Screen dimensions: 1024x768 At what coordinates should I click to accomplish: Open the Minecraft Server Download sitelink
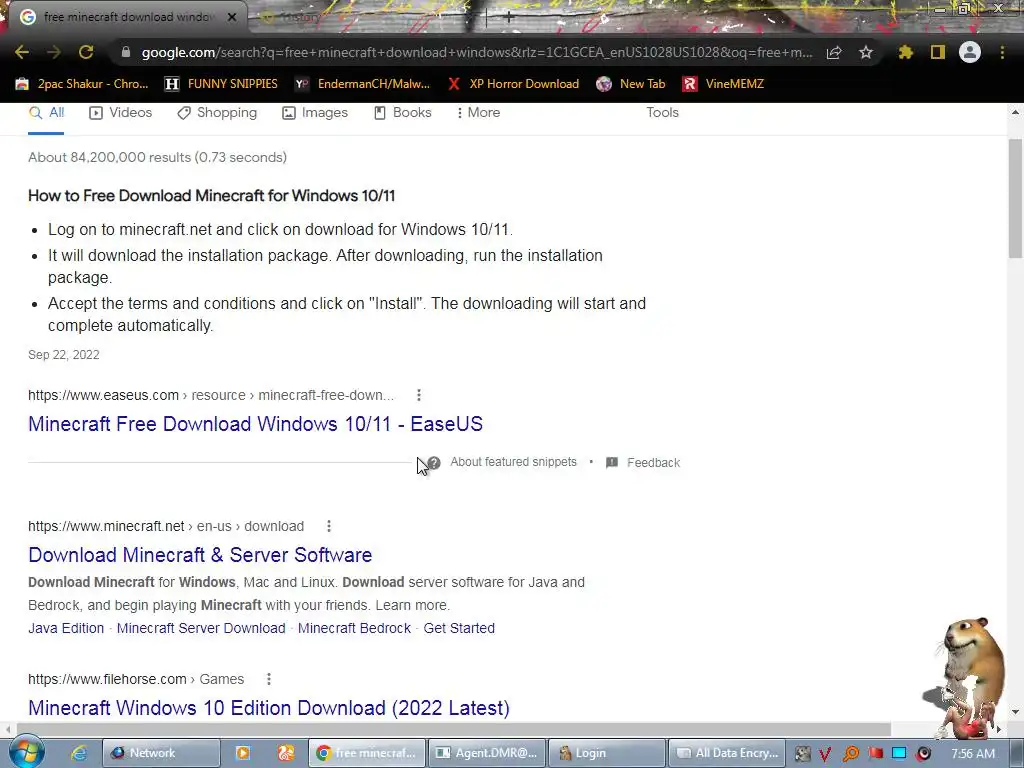(201, 628)
